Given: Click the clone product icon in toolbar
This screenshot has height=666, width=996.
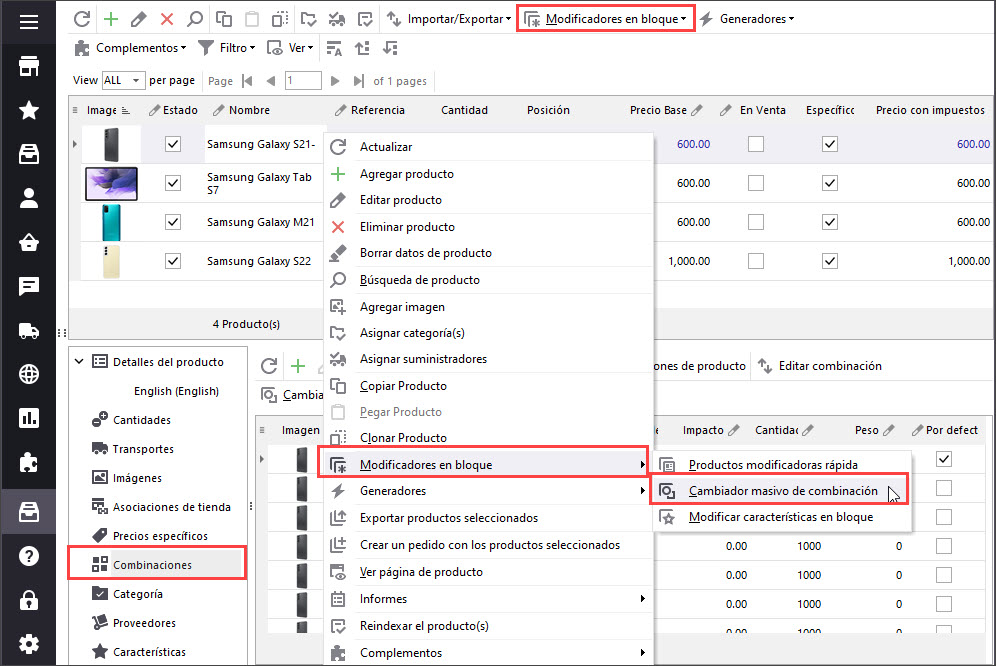Looking at the screenshot, I should [279, 19].
